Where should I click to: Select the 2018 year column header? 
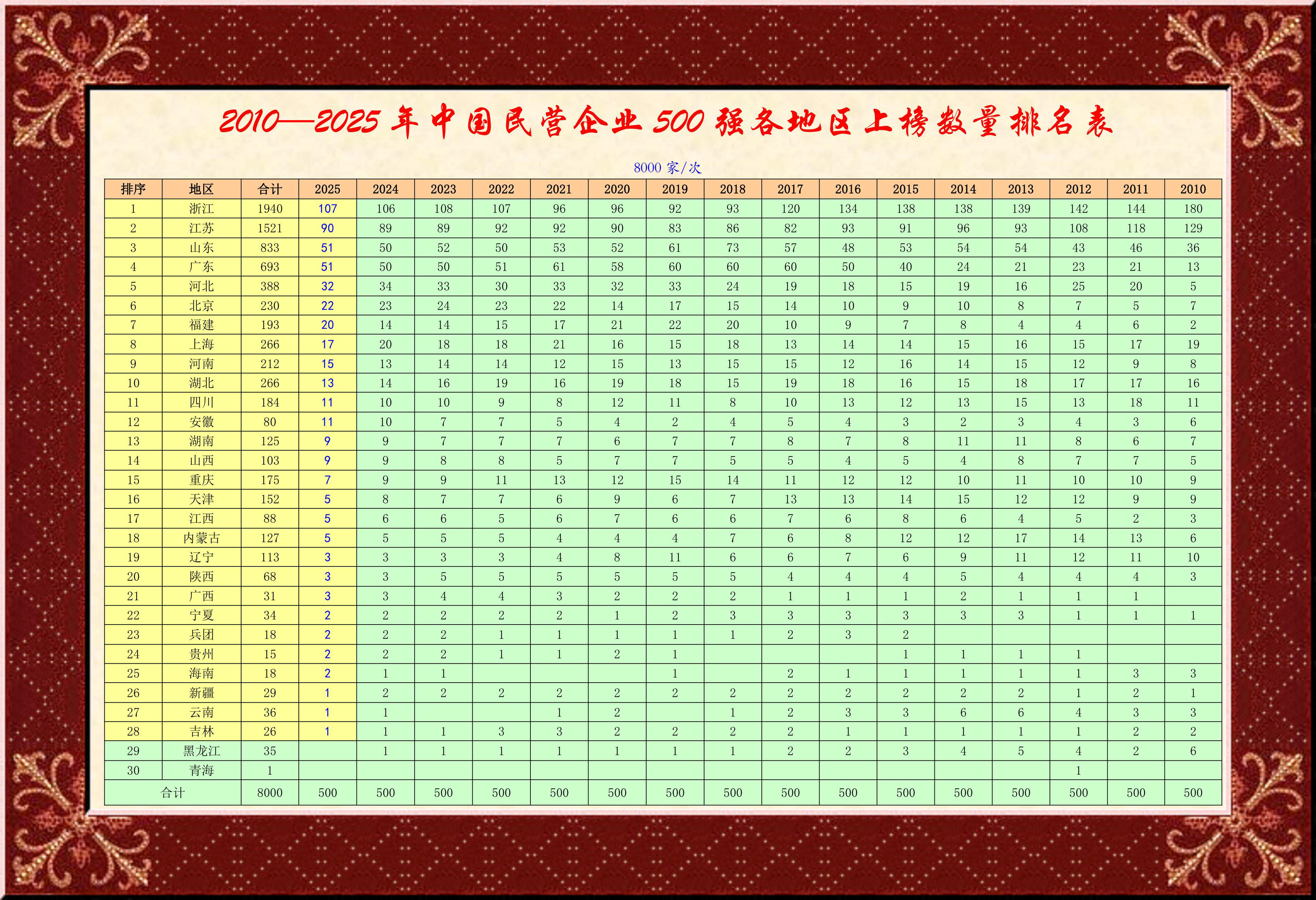[x=732, y=189]
